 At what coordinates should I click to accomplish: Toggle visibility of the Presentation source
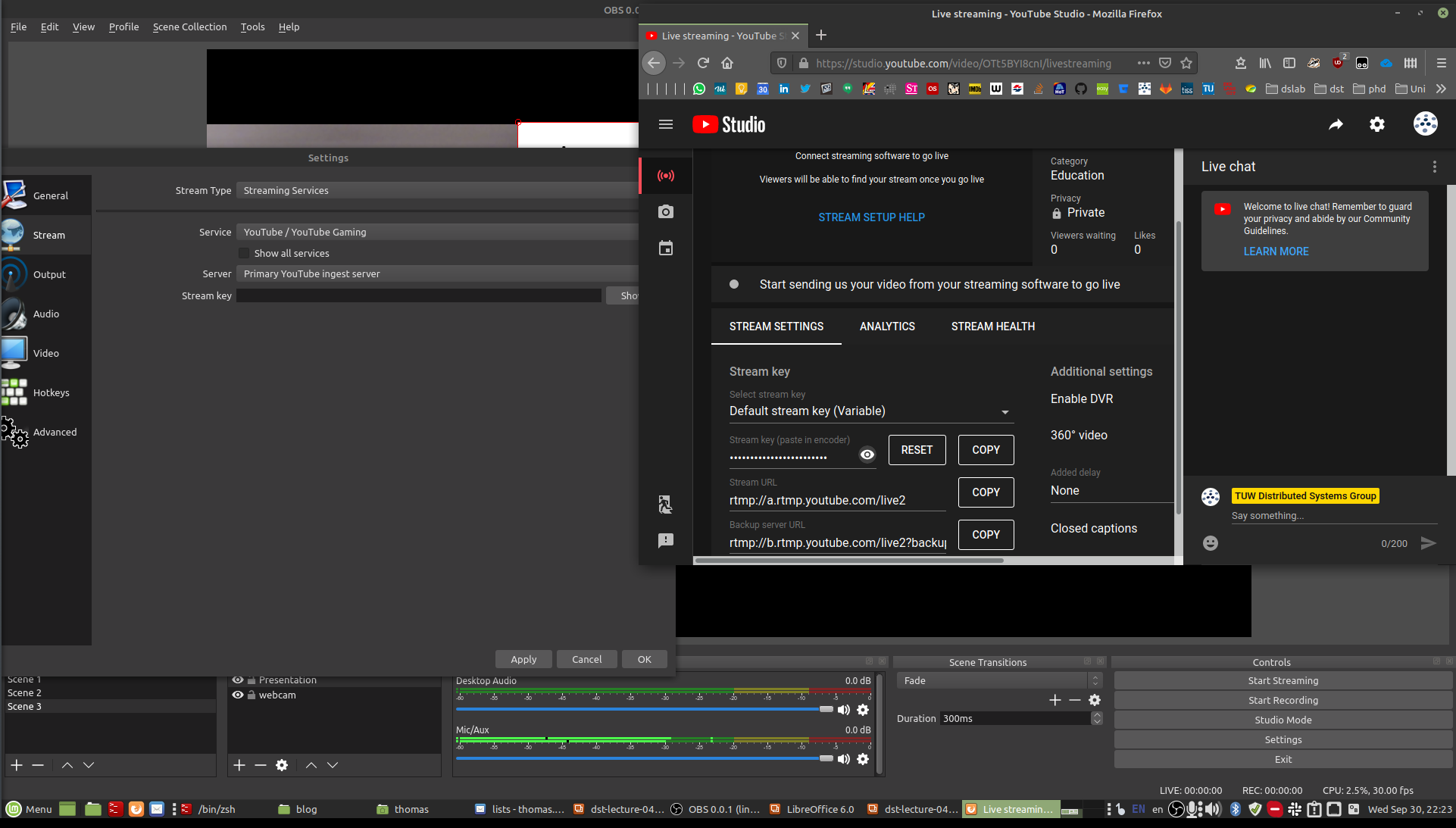coord(238,680)
